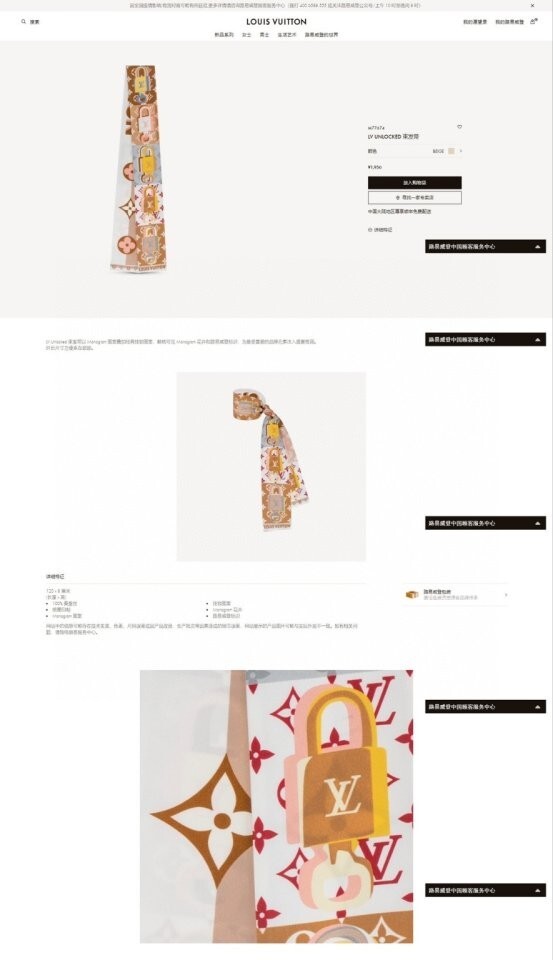Click the store locator icon in 寻找一家专卖店
Screen dimensions: 553x960
[398, 198]
